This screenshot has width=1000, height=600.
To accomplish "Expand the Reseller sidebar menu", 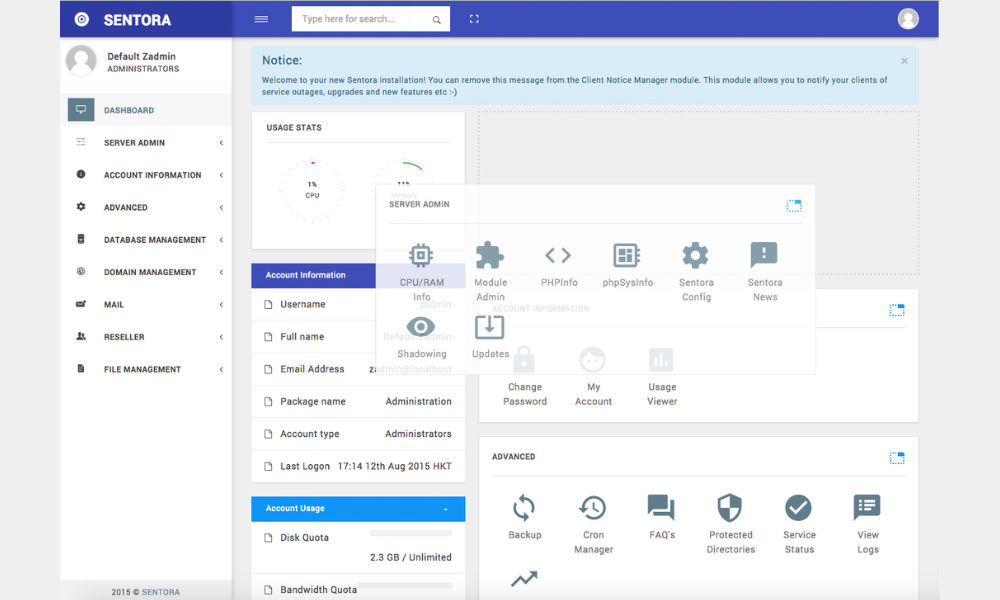I will [146, 337].
